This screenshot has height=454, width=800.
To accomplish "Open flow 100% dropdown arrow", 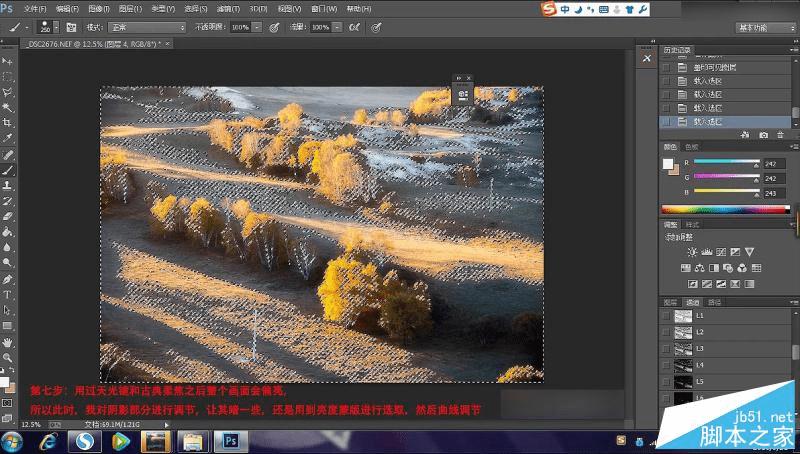I will tap(337, 28).
